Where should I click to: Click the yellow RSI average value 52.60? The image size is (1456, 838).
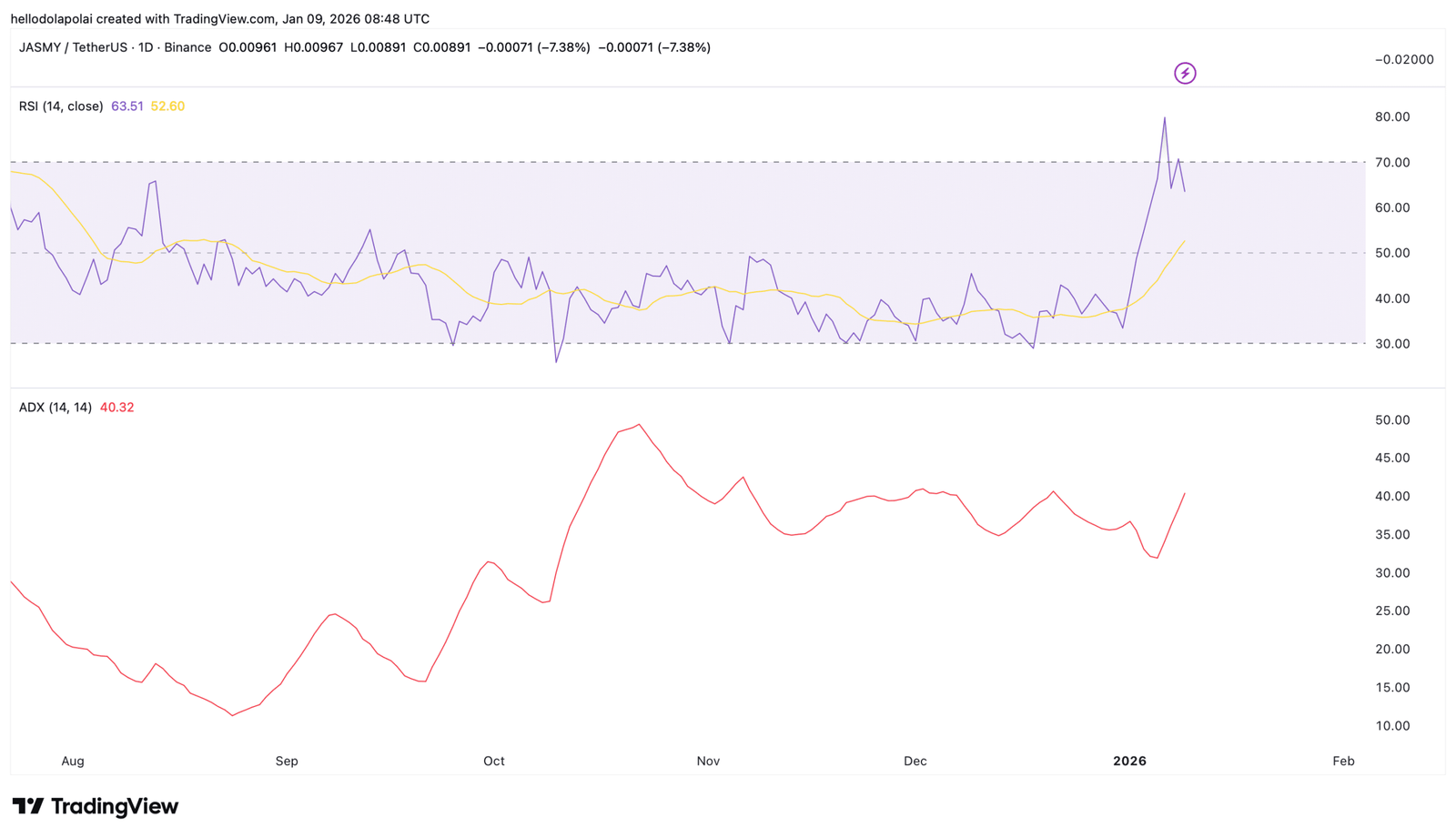pos(167,106)
